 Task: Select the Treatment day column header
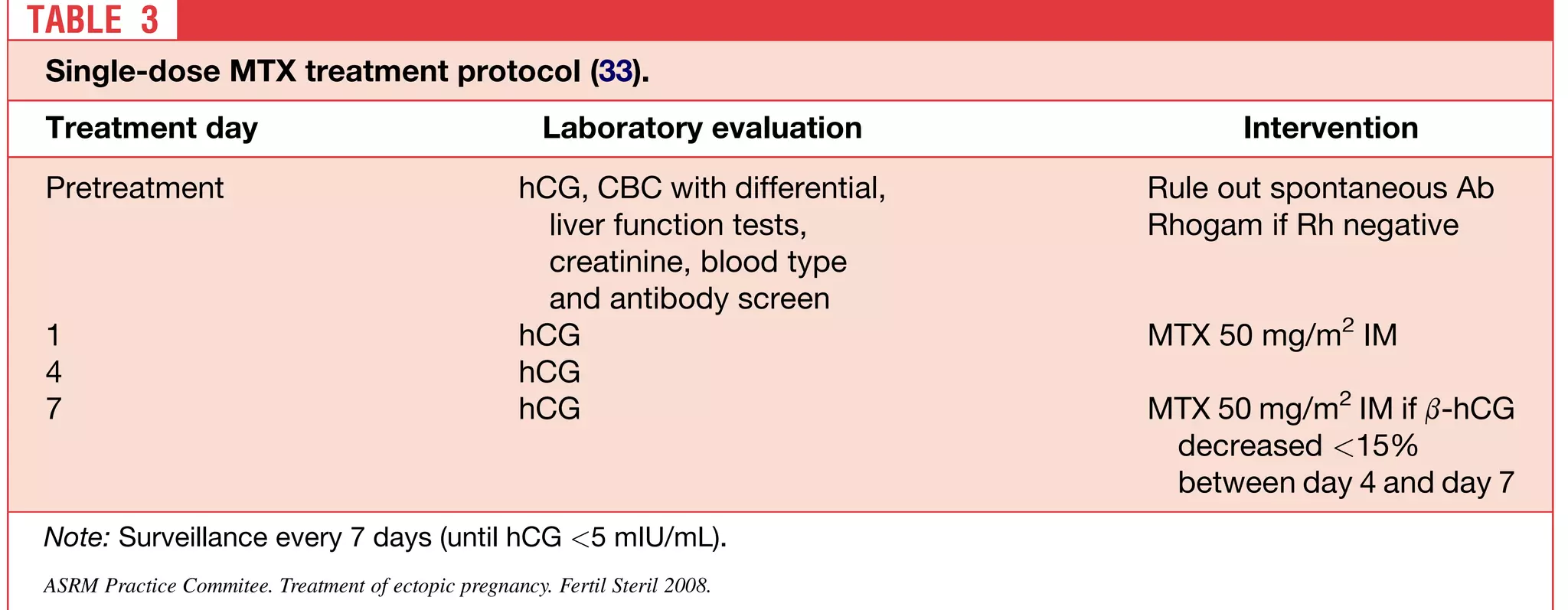click(x=152, y=128)
